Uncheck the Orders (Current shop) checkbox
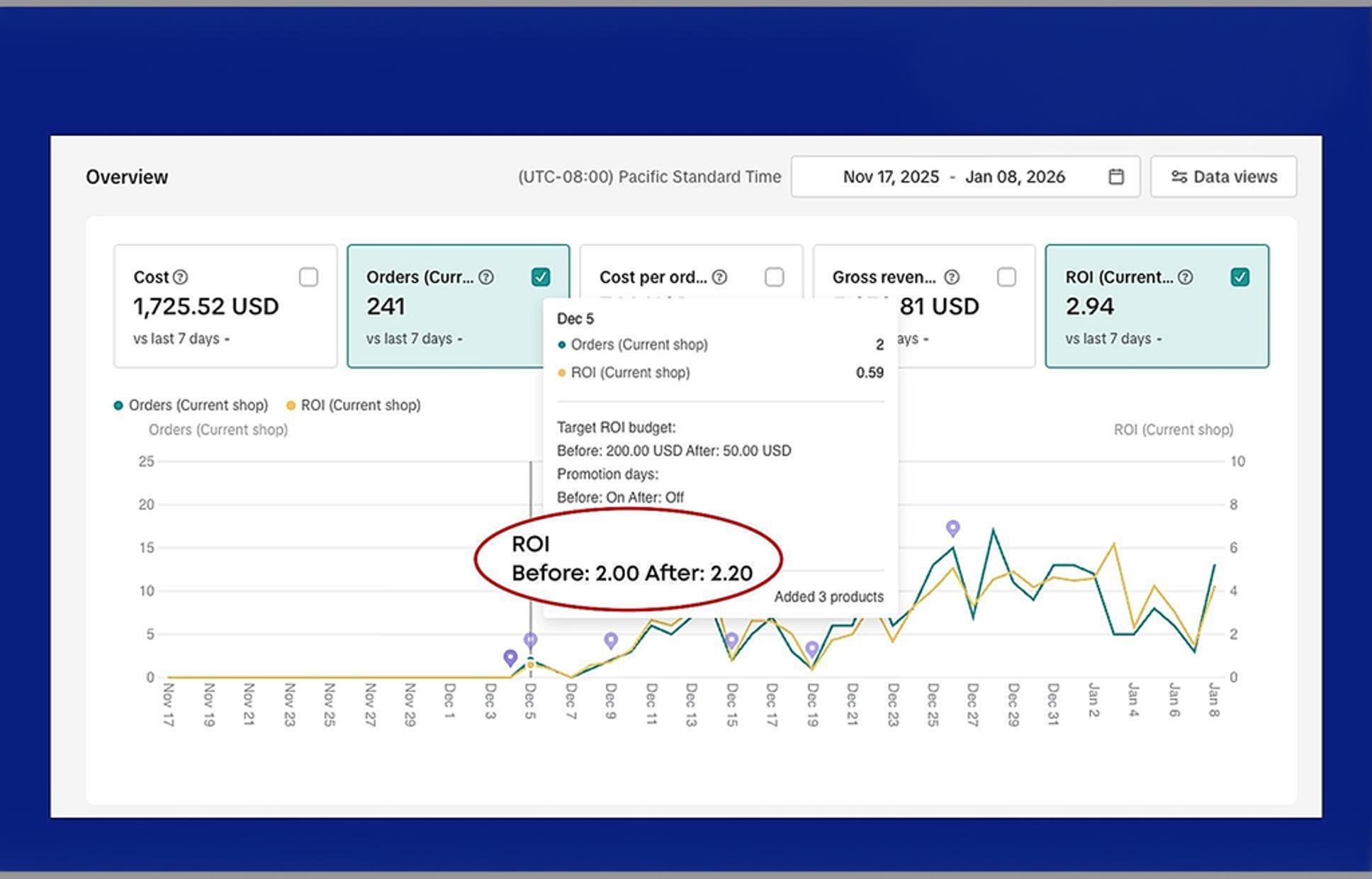 tap(541, 277)
